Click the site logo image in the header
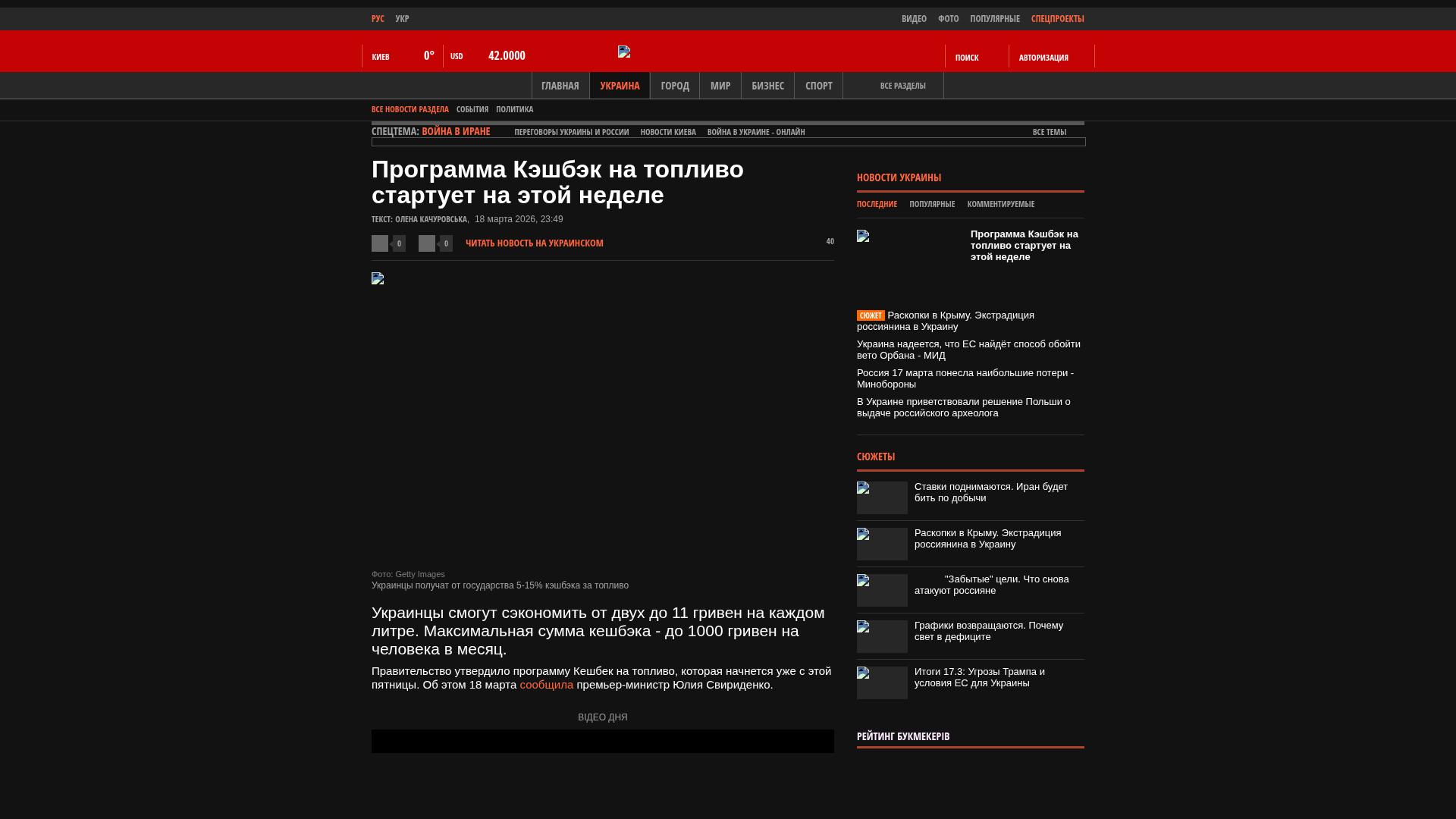 [x=624, y=52]
